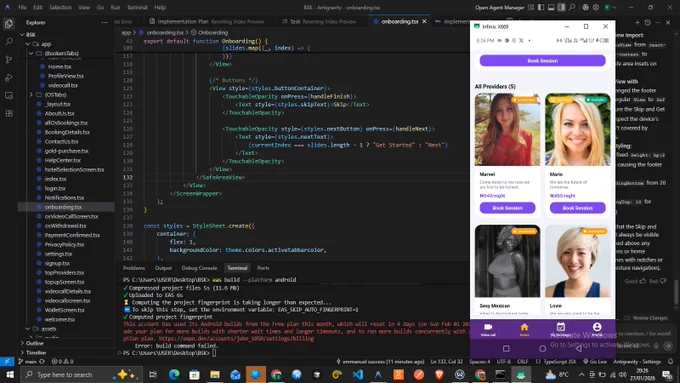Open the Explorer view in activity bar
680x383 pixels.
point(9,24)
